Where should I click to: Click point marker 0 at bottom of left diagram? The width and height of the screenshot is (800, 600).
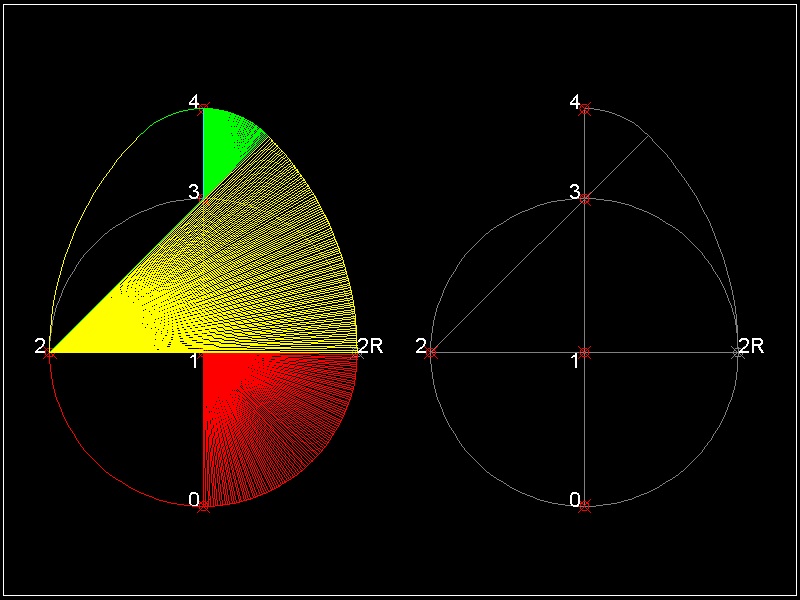click(204, 506)
